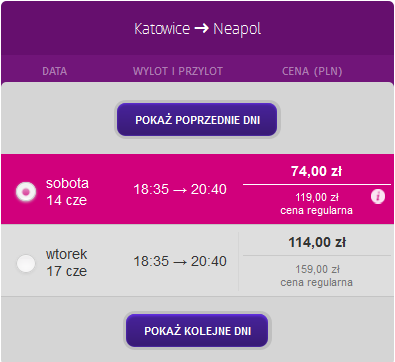Click the Pokaż poprzednie dni button
The height and width of the screenshot is (362, 395).
197,120
